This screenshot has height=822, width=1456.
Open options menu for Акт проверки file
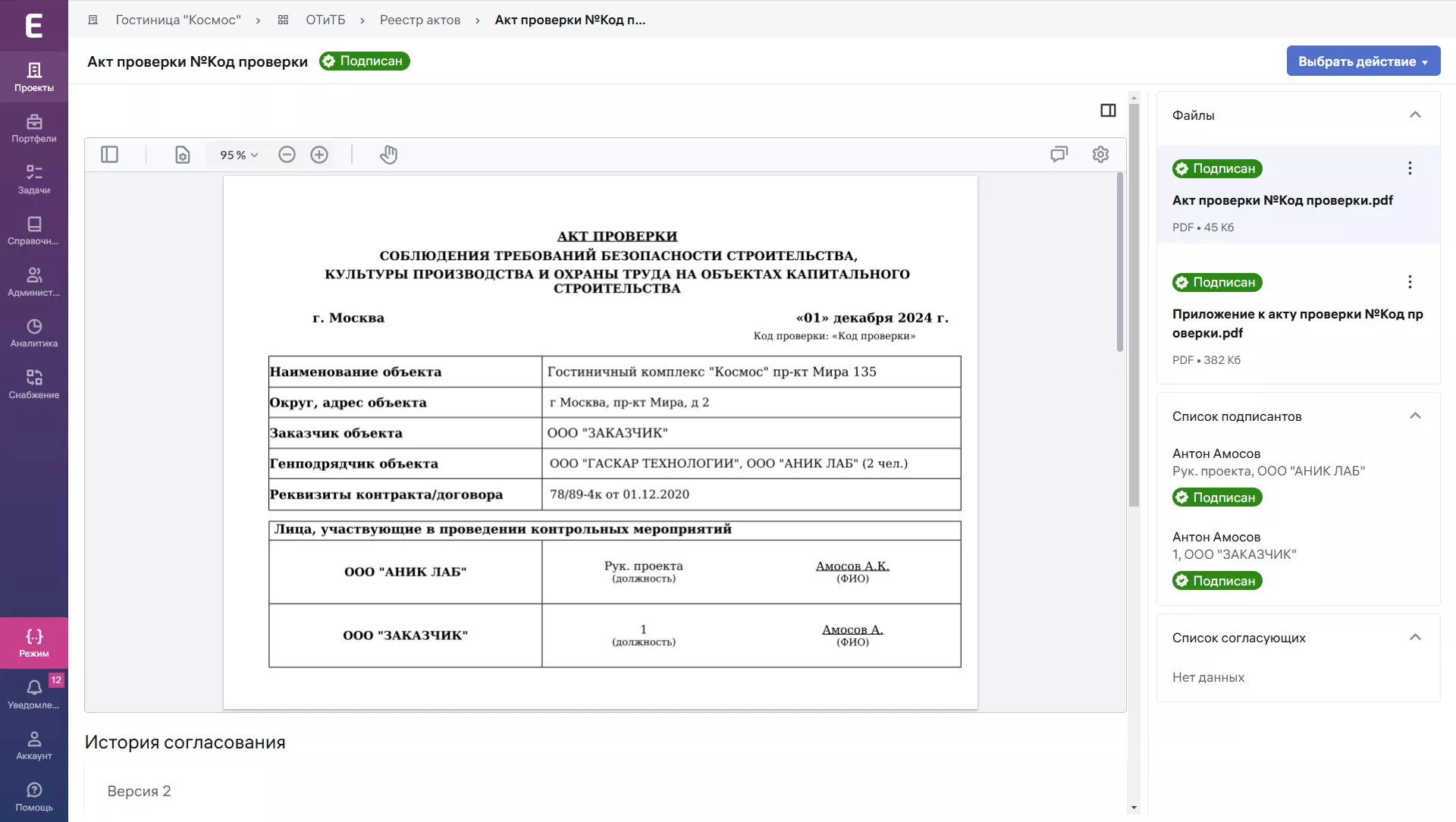[x=1410, y=168]
